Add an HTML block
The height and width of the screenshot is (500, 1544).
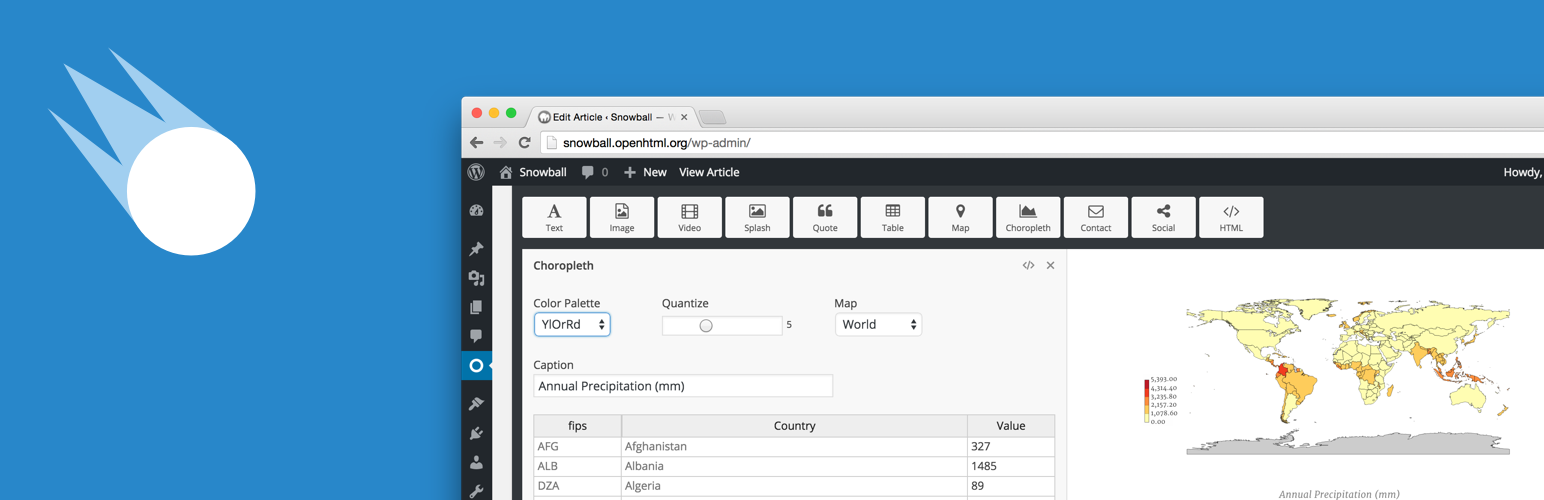1231,217
